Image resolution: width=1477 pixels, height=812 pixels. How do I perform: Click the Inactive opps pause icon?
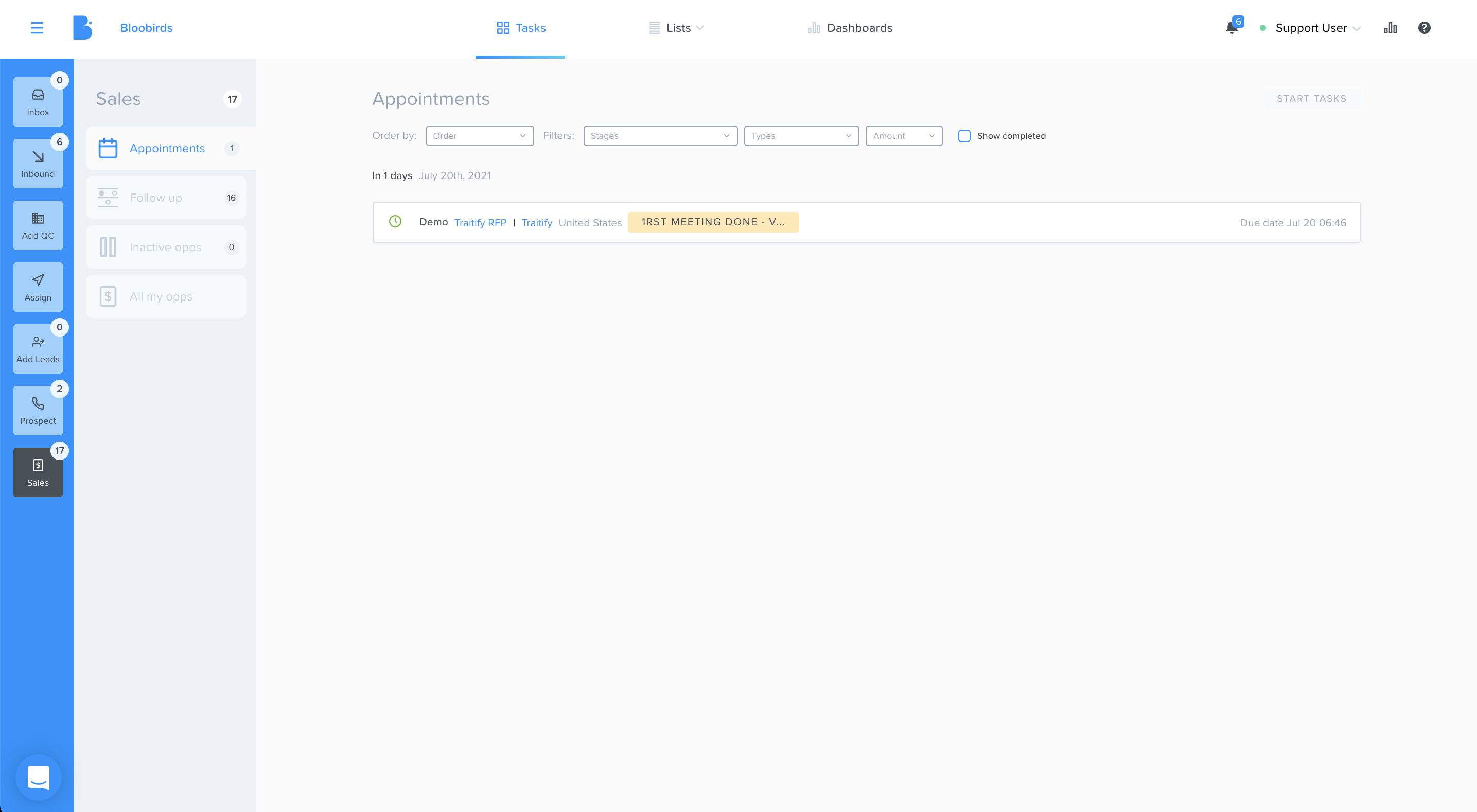[108, 247]
